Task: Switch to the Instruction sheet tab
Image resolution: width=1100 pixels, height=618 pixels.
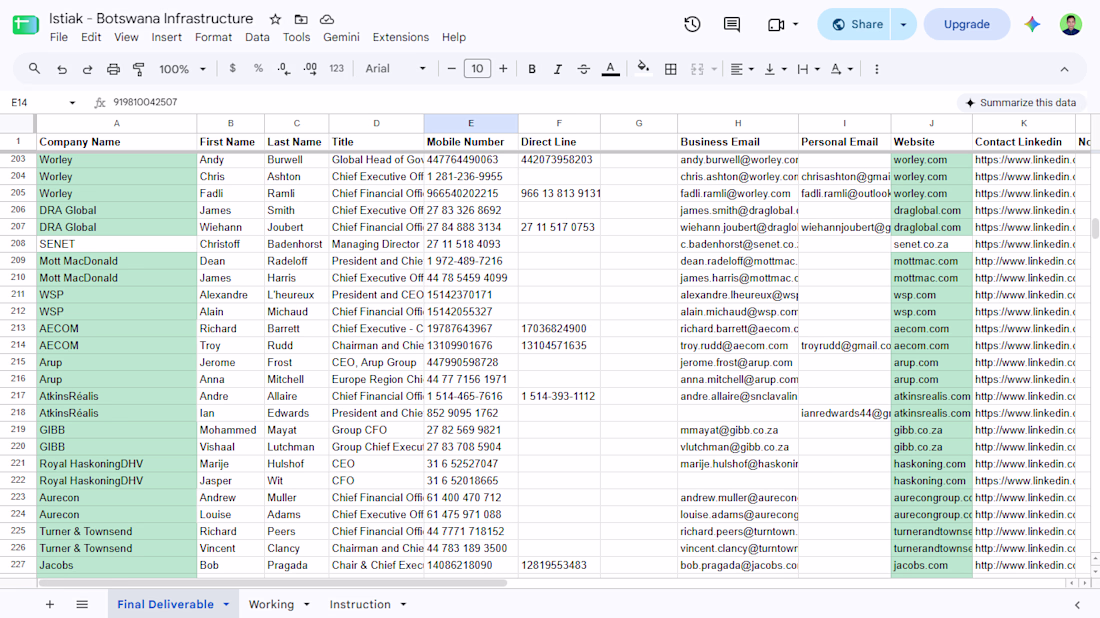Action: 360,604
